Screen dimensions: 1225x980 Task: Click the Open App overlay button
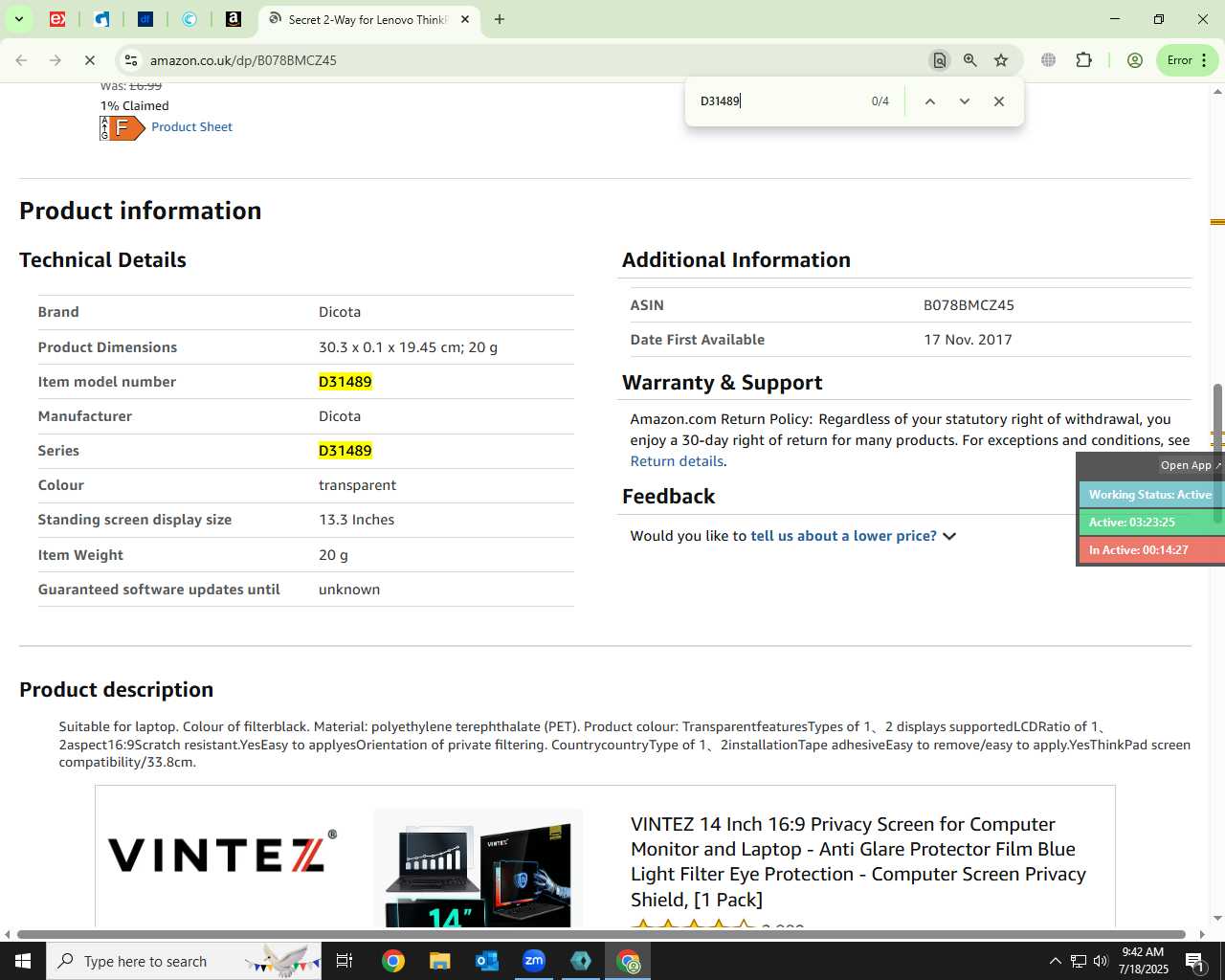1191,465
